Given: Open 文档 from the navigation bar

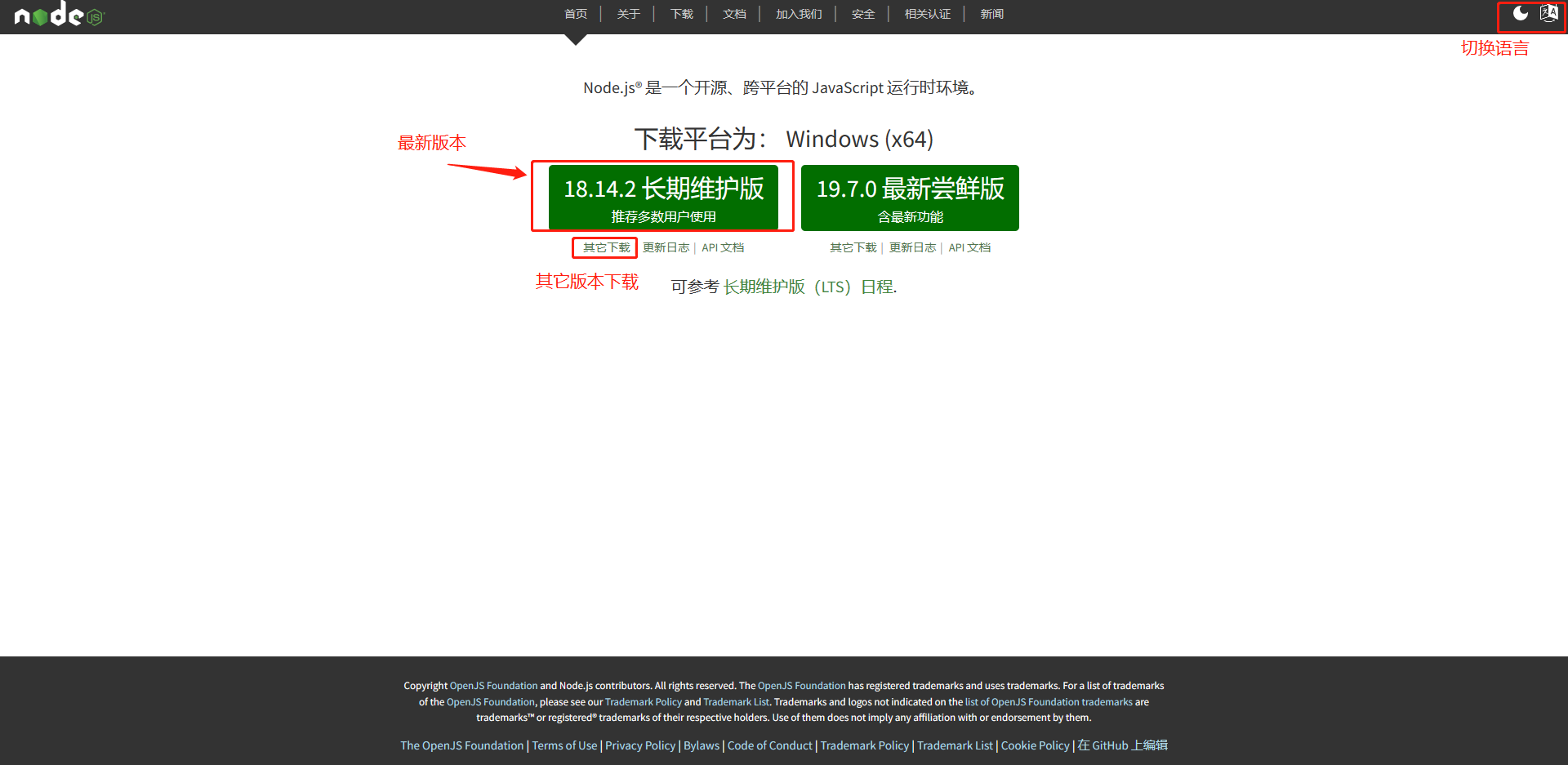Looking at the screenshot, I should (735, 14).
